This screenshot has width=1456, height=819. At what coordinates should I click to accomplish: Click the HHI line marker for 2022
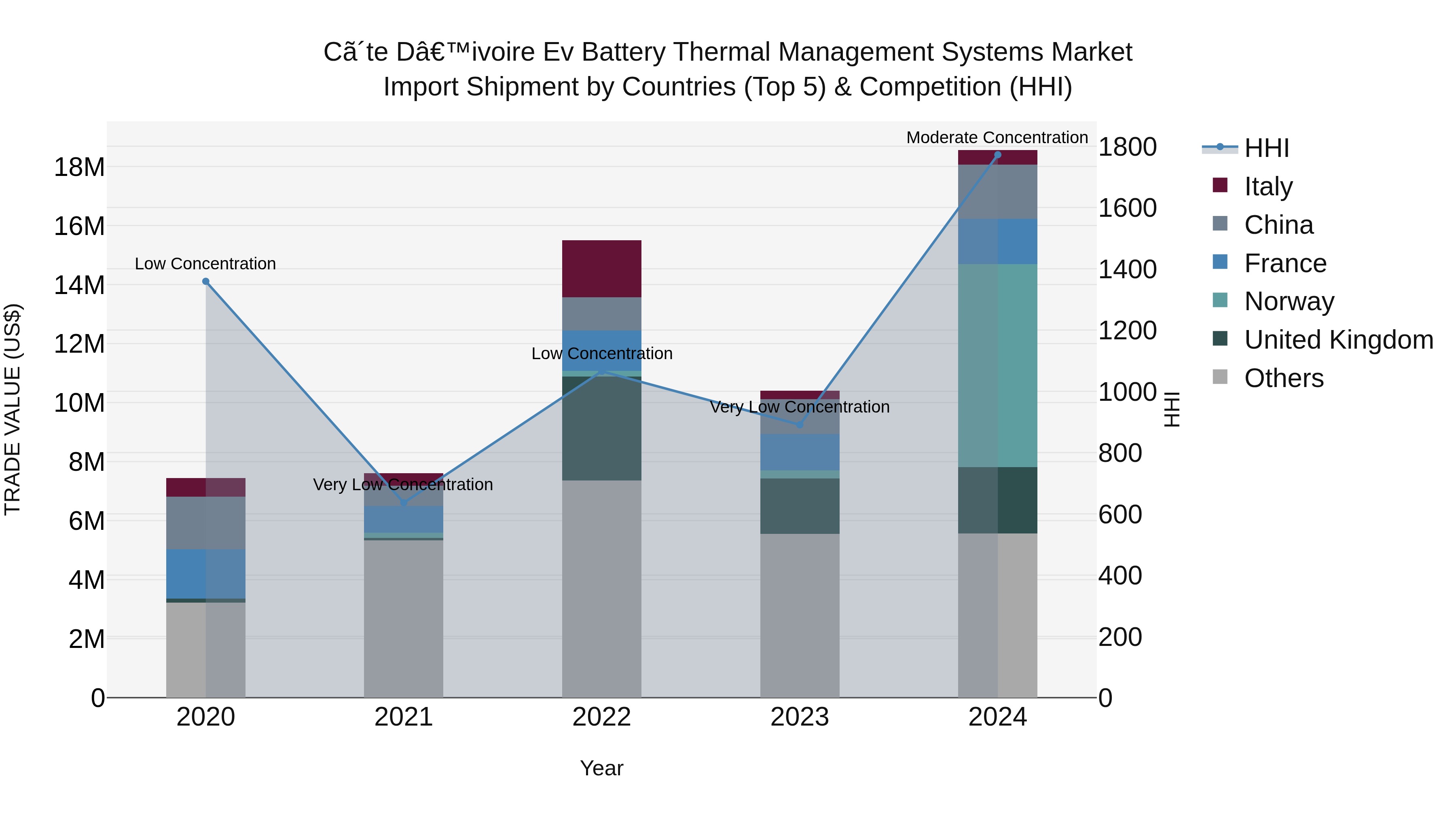tap(602, 371)
